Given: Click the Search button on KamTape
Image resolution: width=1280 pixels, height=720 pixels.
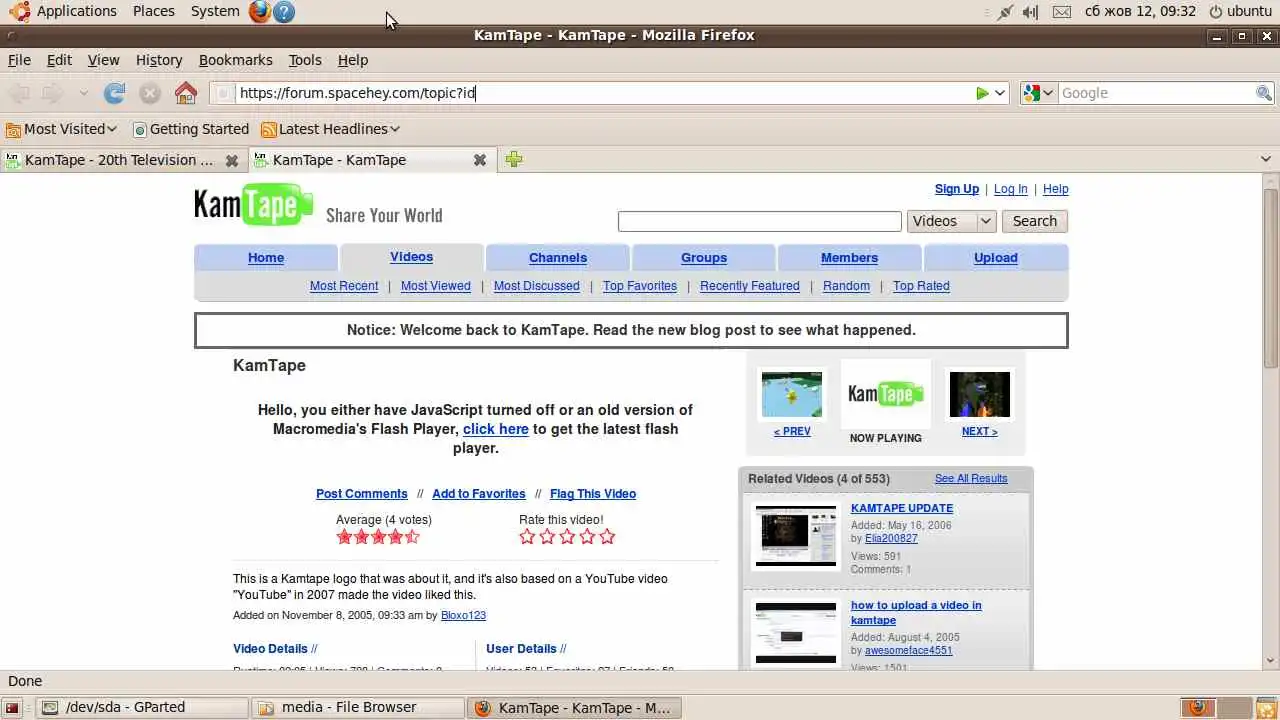Looking at the screenshot, I should 1034,221.
